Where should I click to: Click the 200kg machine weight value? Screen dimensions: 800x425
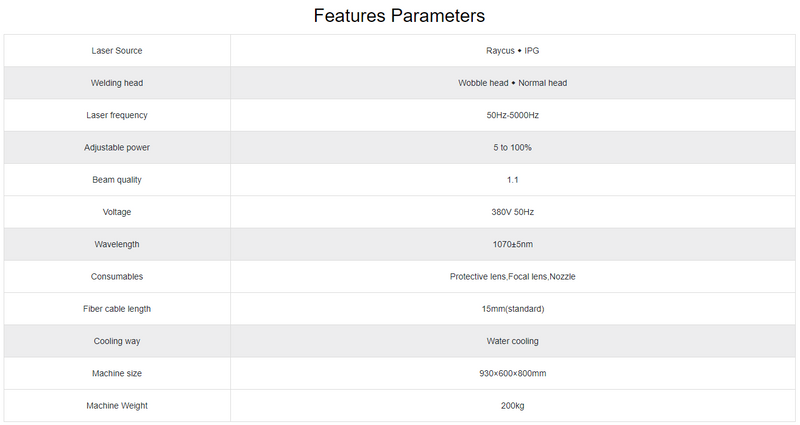tap(513, 406)
